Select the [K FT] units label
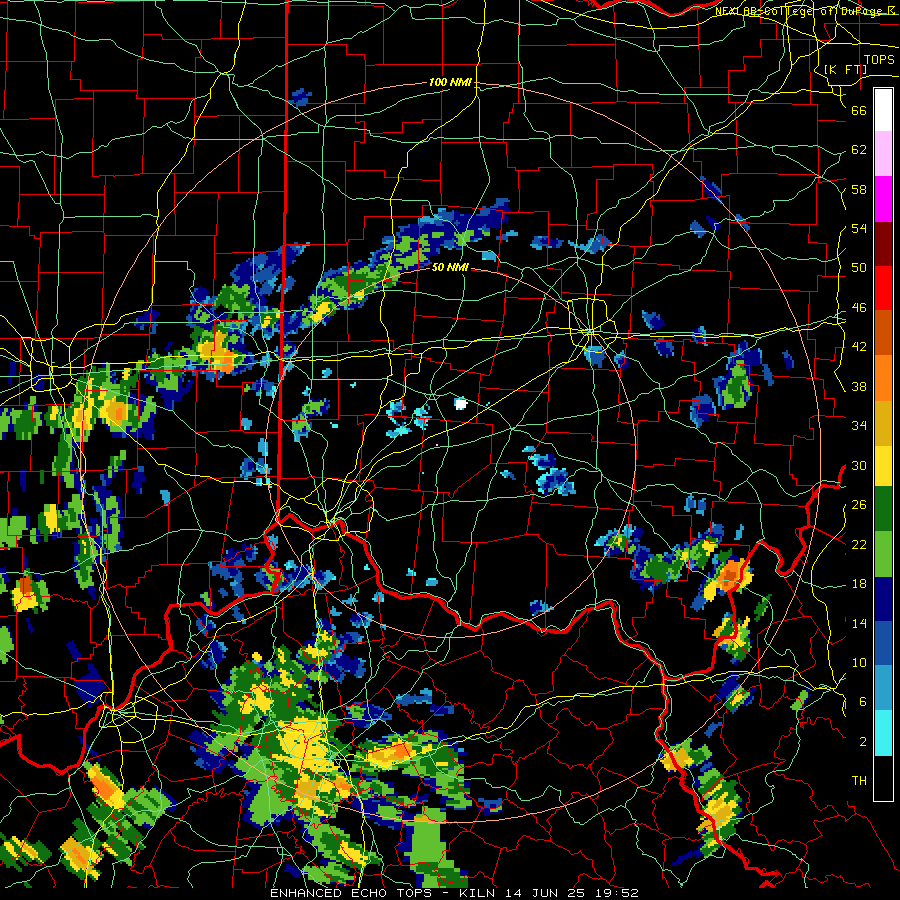Screen dimensions: 900x900 pyautogui.click(x=845, y=69)
